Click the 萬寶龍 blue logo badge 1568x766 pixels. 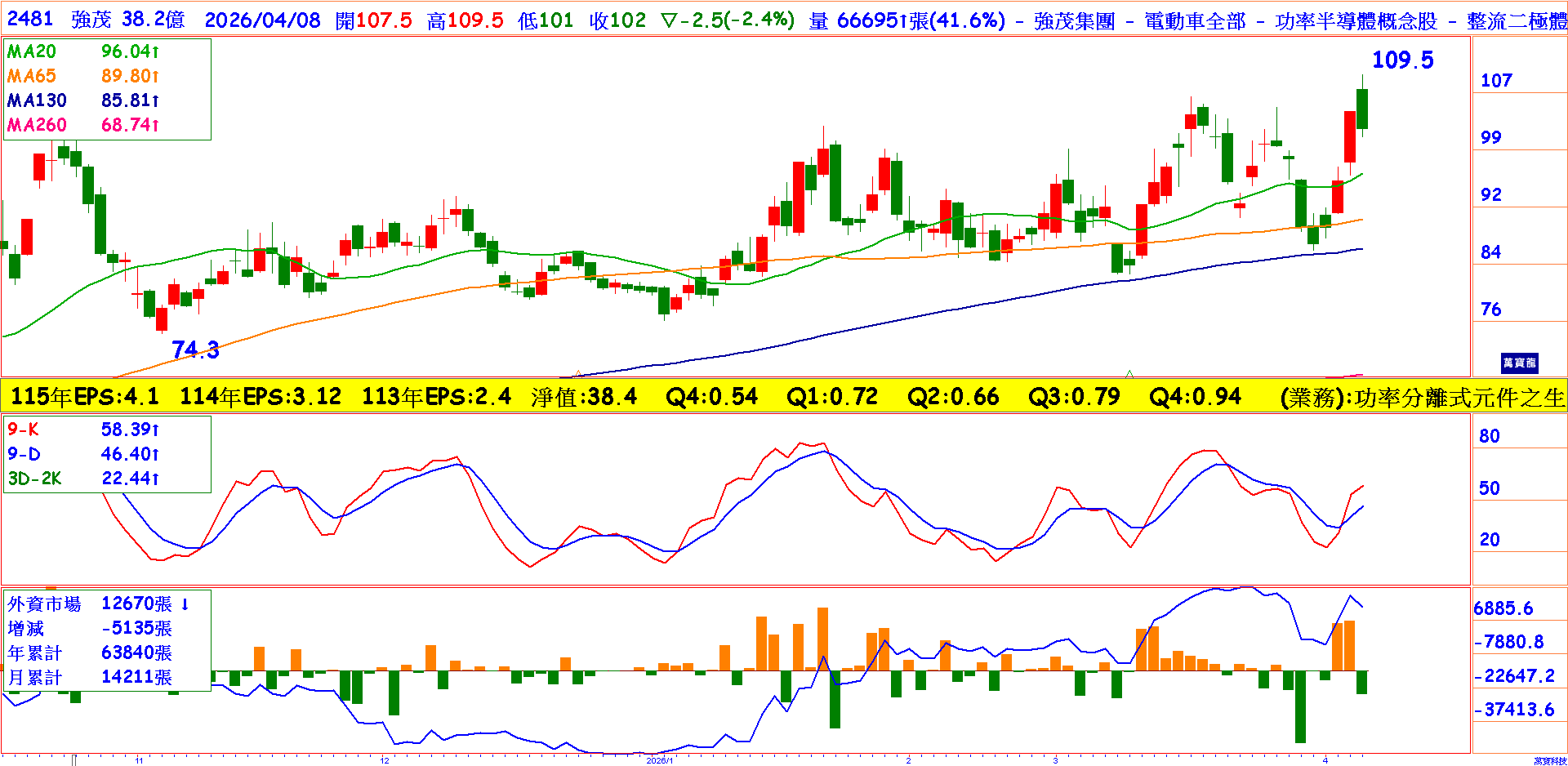(1519, 363)
